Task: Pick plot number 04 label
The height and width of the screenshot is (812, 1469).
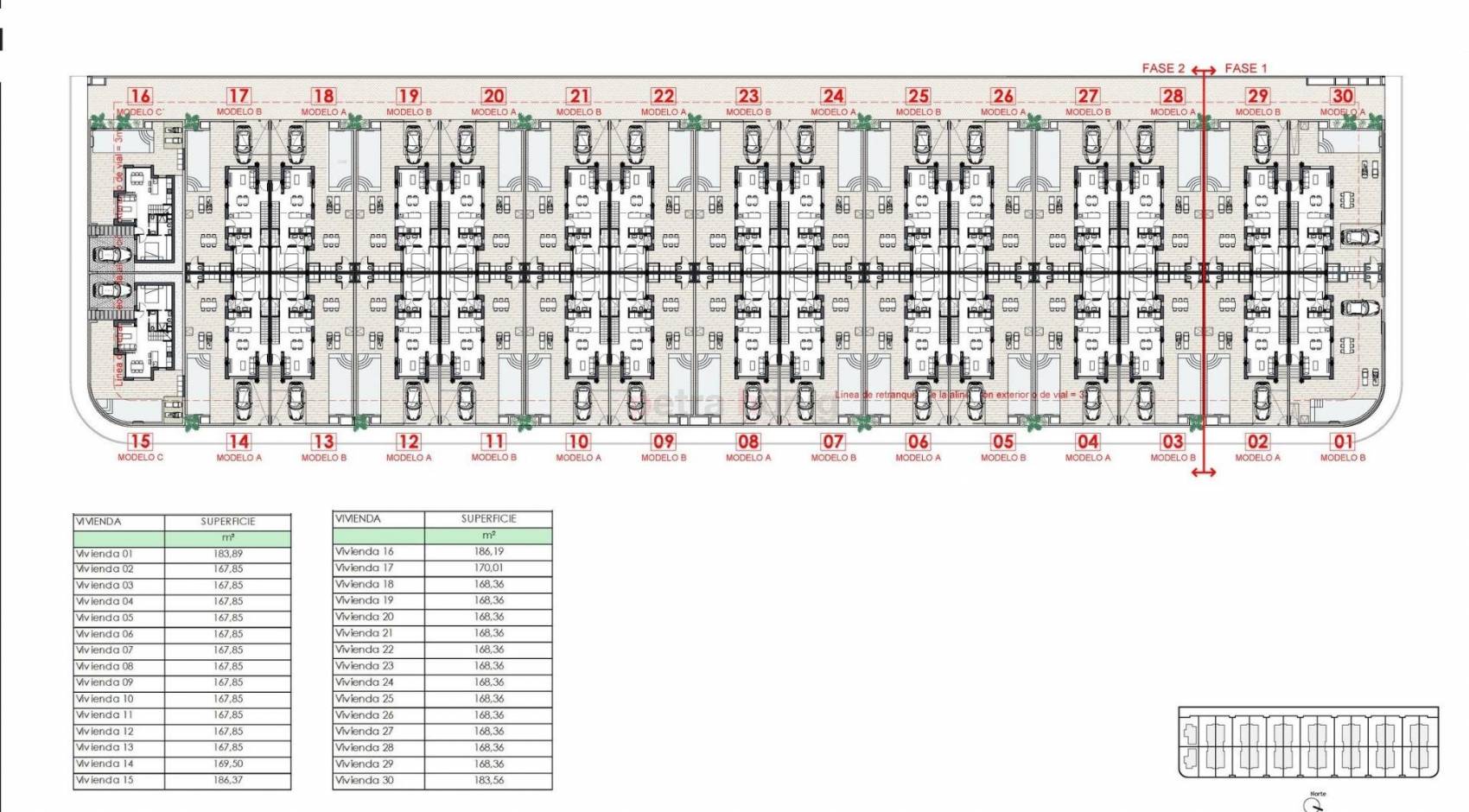Action: (x=1088, y=441)
